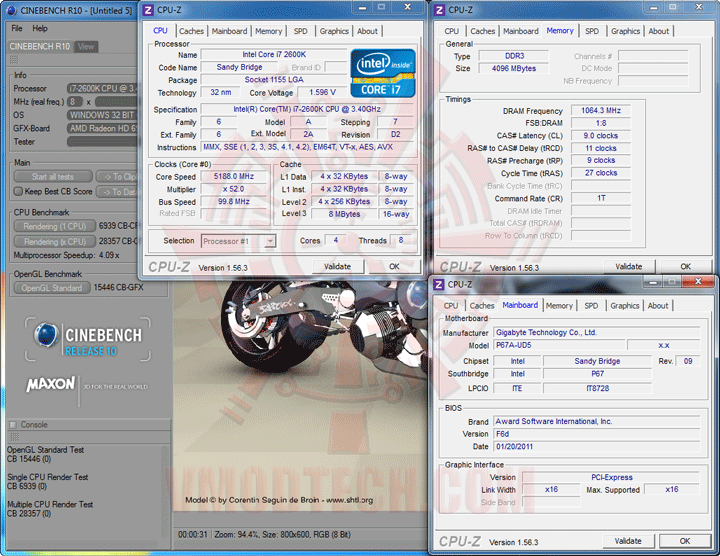Open the About tab in the CPU window
Screen dimensions: 720x556
pyautogui.click(x=367, y=31)
